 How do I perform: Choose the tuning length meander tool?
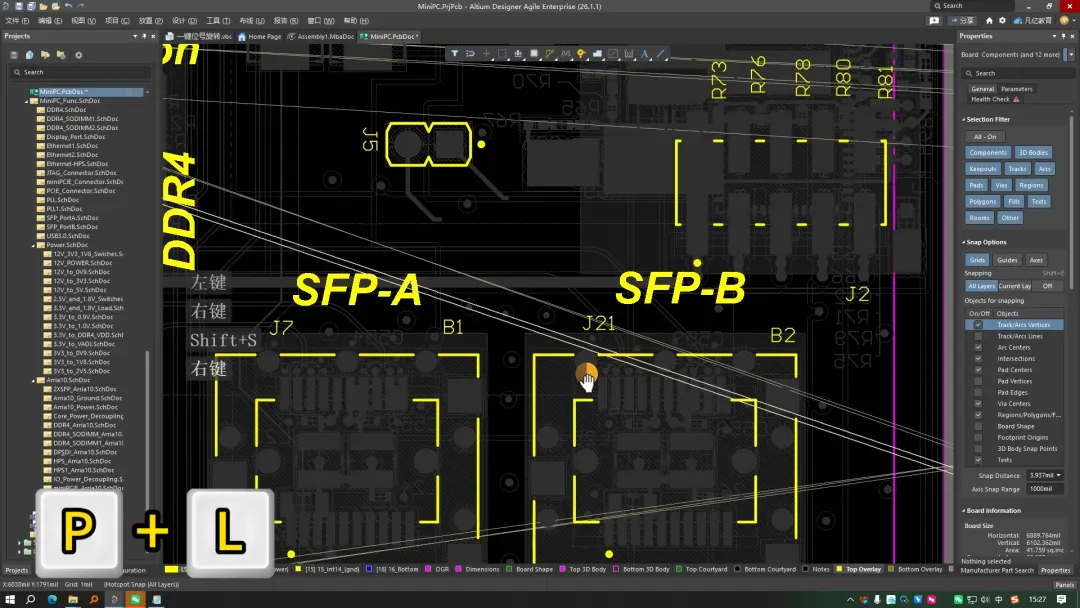[565, 54]
